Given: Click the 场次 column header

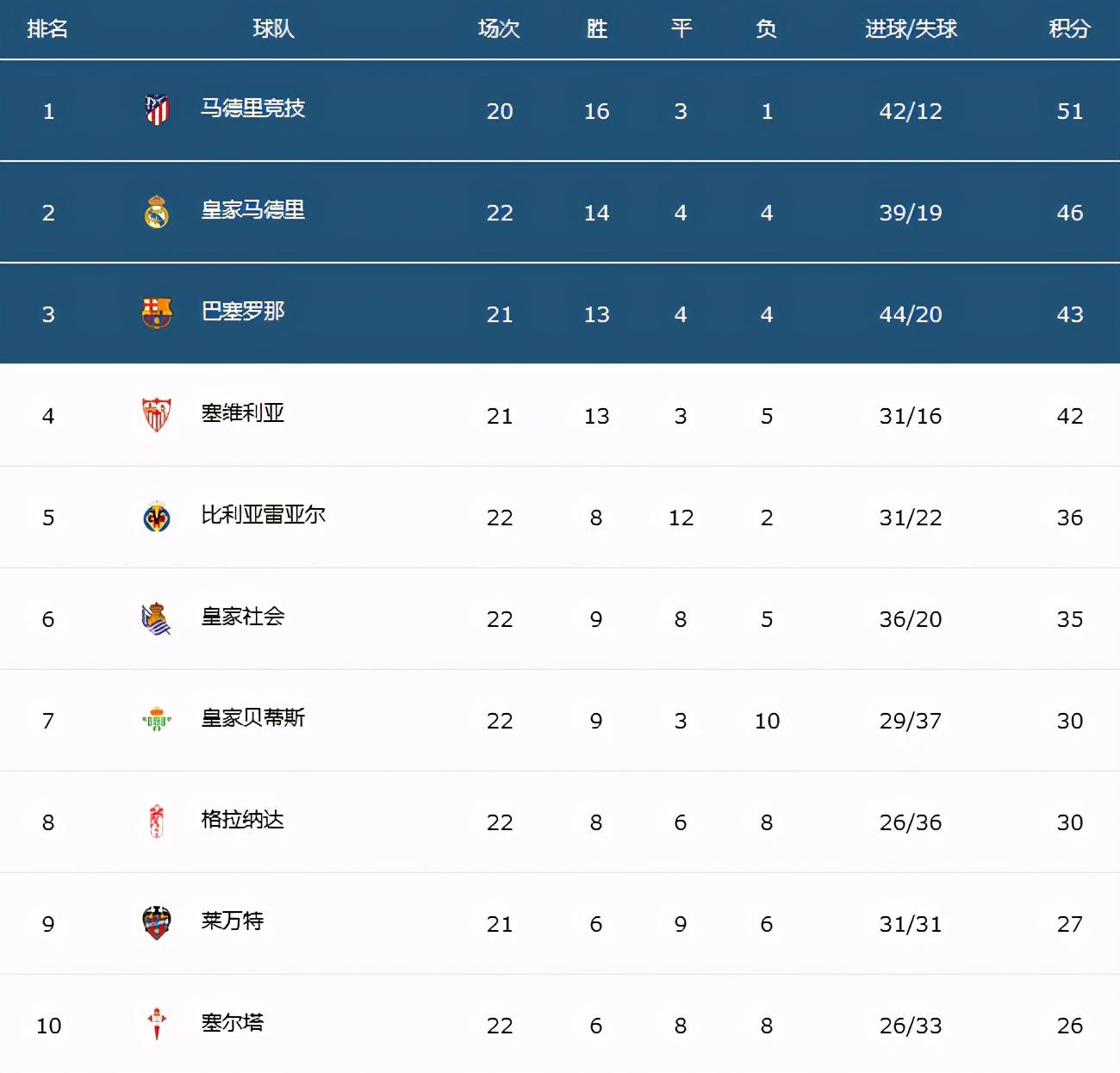Looking at the screenshot, I should tap(499, 29).
